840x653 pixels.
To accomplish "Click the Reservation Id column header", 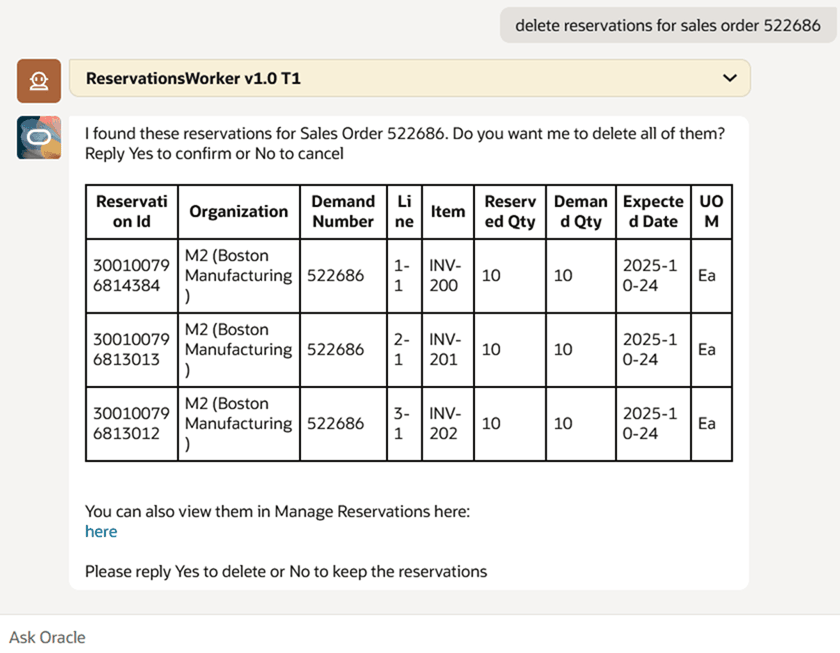I will [x=131, y=211].
